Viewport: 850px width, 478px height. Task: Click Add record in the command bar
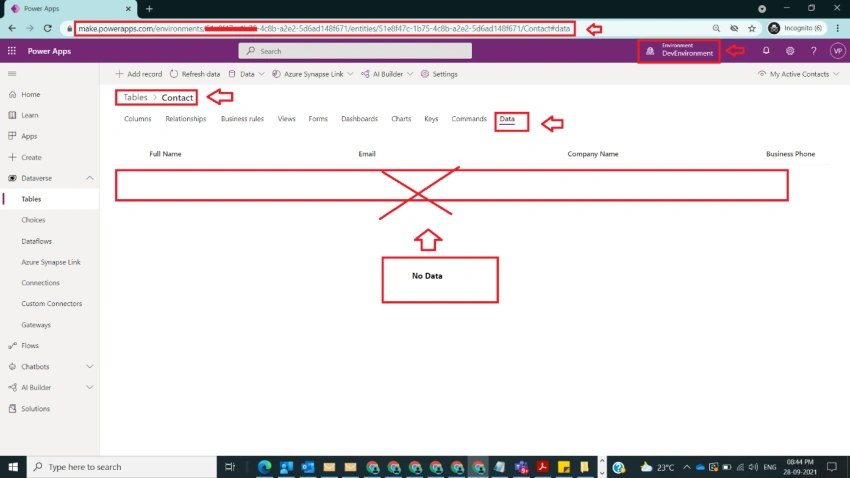pyautogui.click(x=139, y=74)
